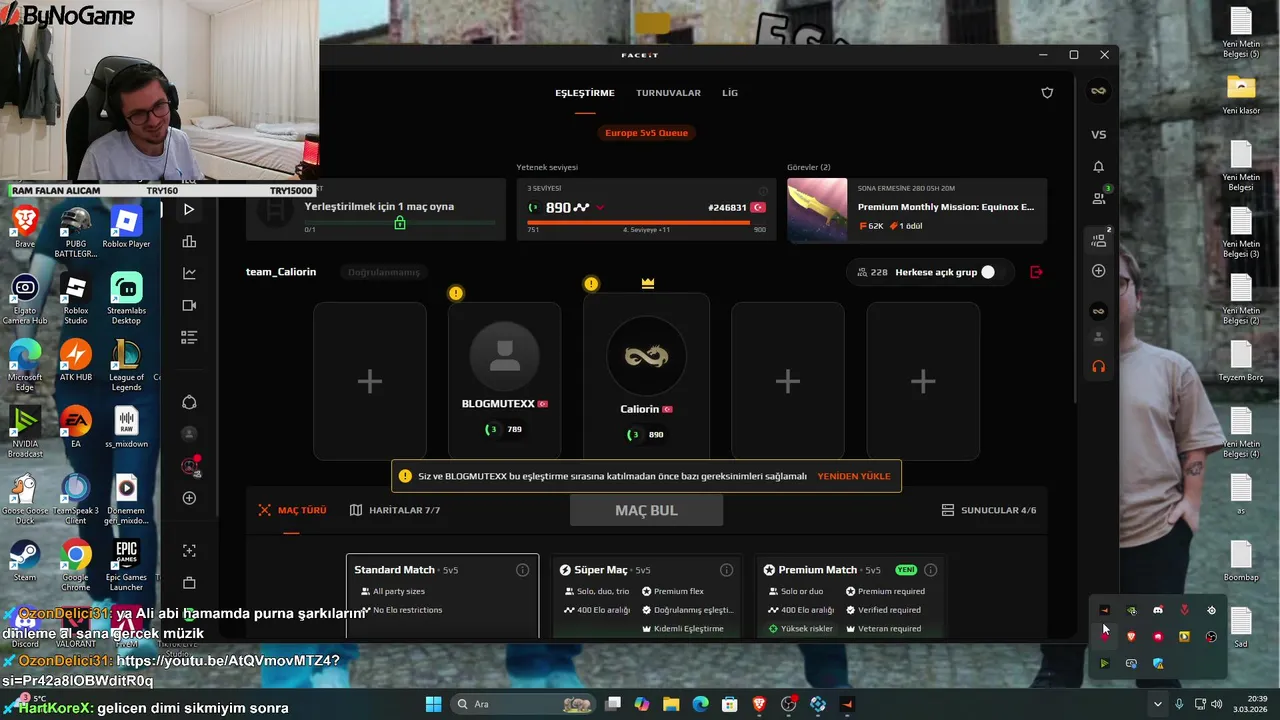Select the Premium Match card
1280x720 pixels.
pos(851,596)
